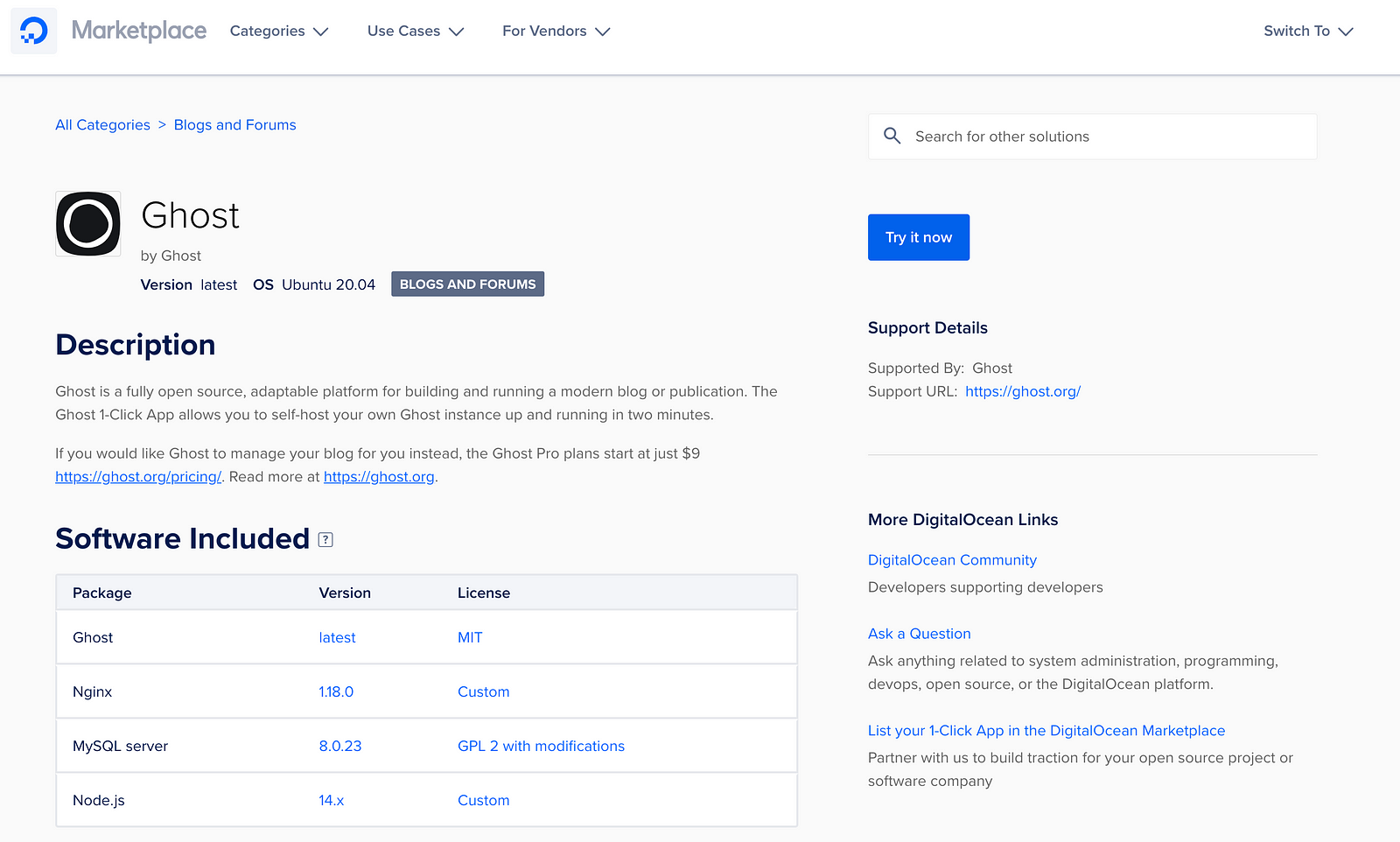Go to All Categories breadcrumb
The height and width of the screenshot is (842, 1400).
[x=102, y=125]
